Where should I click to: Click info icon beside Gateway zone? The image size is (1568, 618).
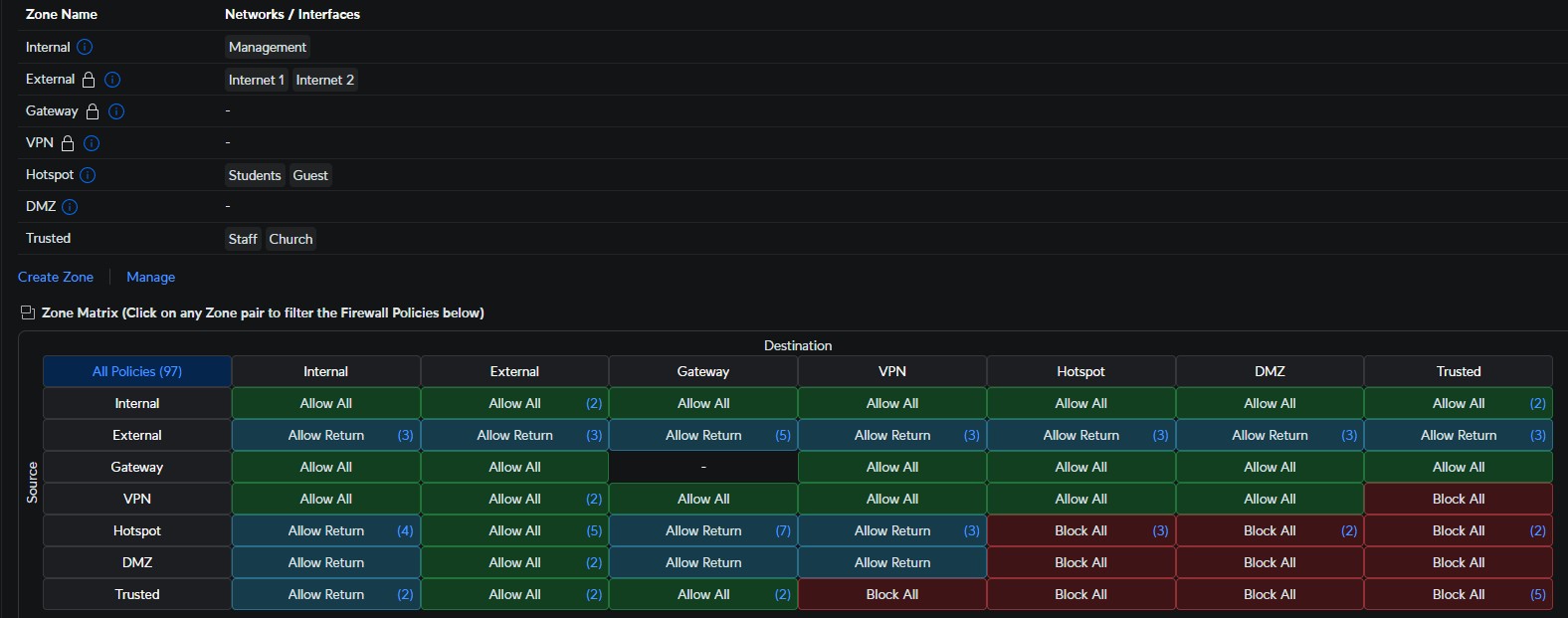[x=116, y=111]
